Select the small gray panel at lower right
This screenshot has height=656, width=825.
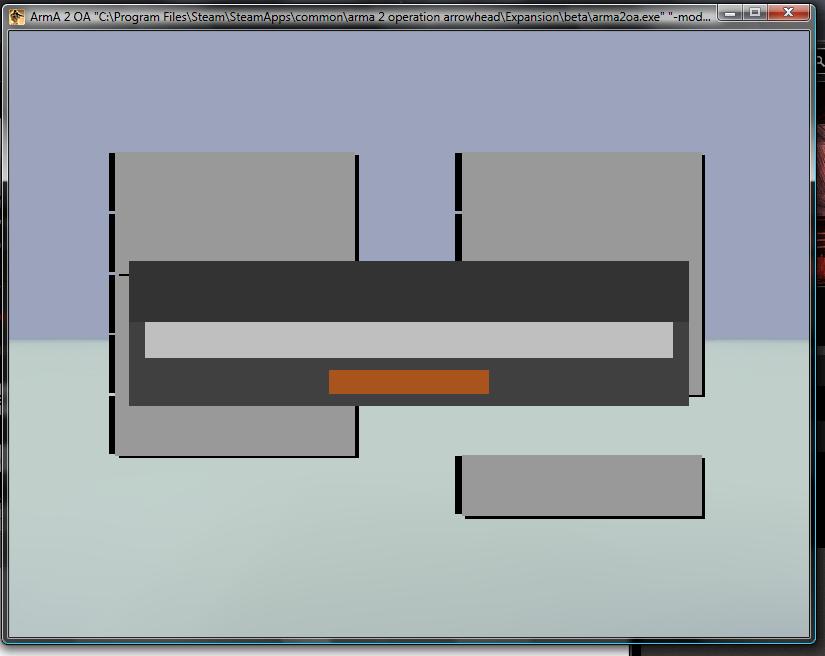tap(581, 485)
